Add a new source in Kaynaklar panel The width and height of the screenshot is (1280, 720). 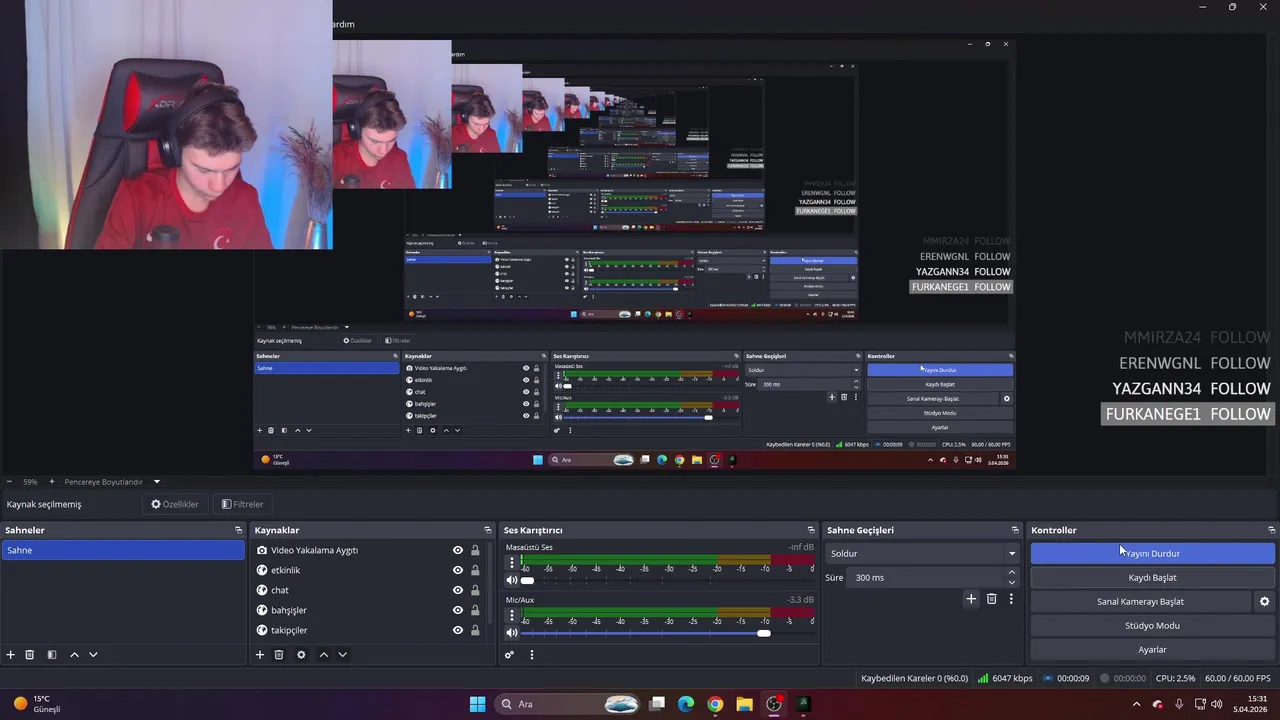pos(260,655)
